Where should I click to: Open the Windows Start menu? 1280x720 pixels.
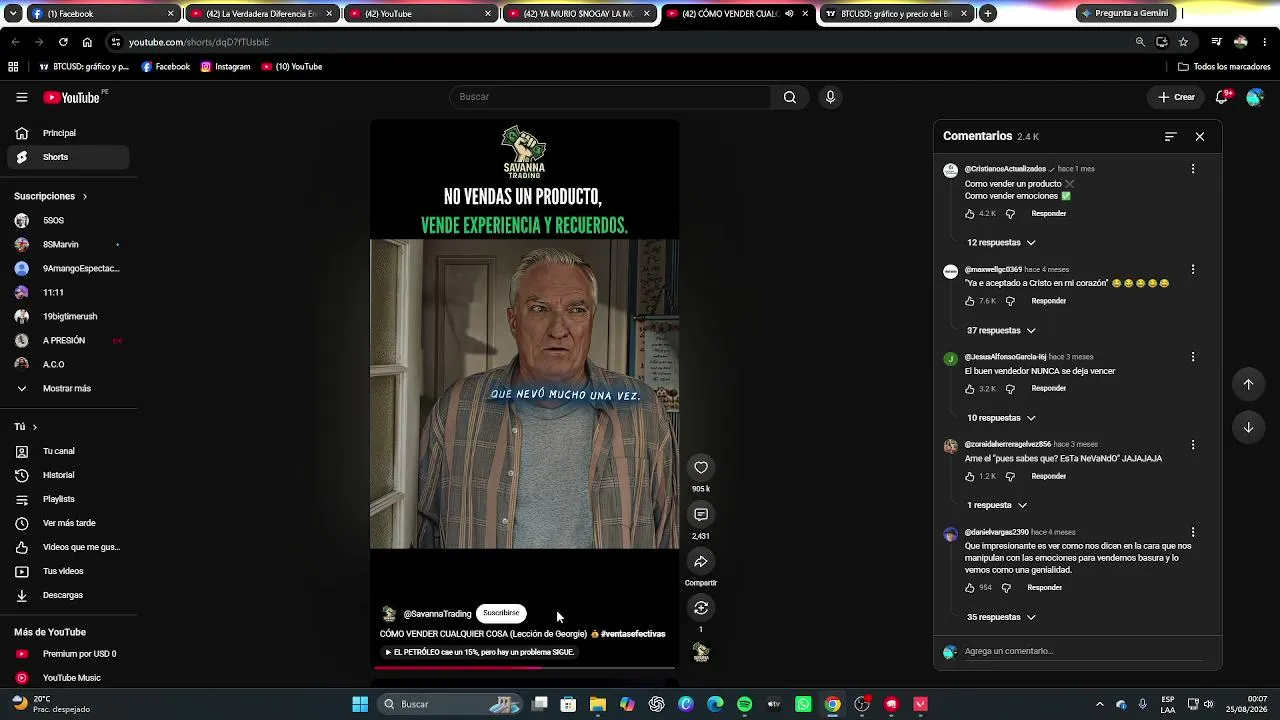point(360,704)
